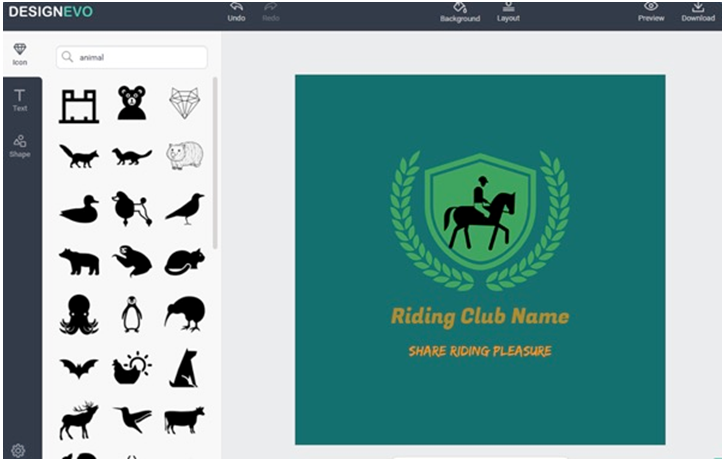Image resolution: width=726 pixels, height=465 pixels.
Task: Select the kiwi bird icon
Action: point(185,314)
